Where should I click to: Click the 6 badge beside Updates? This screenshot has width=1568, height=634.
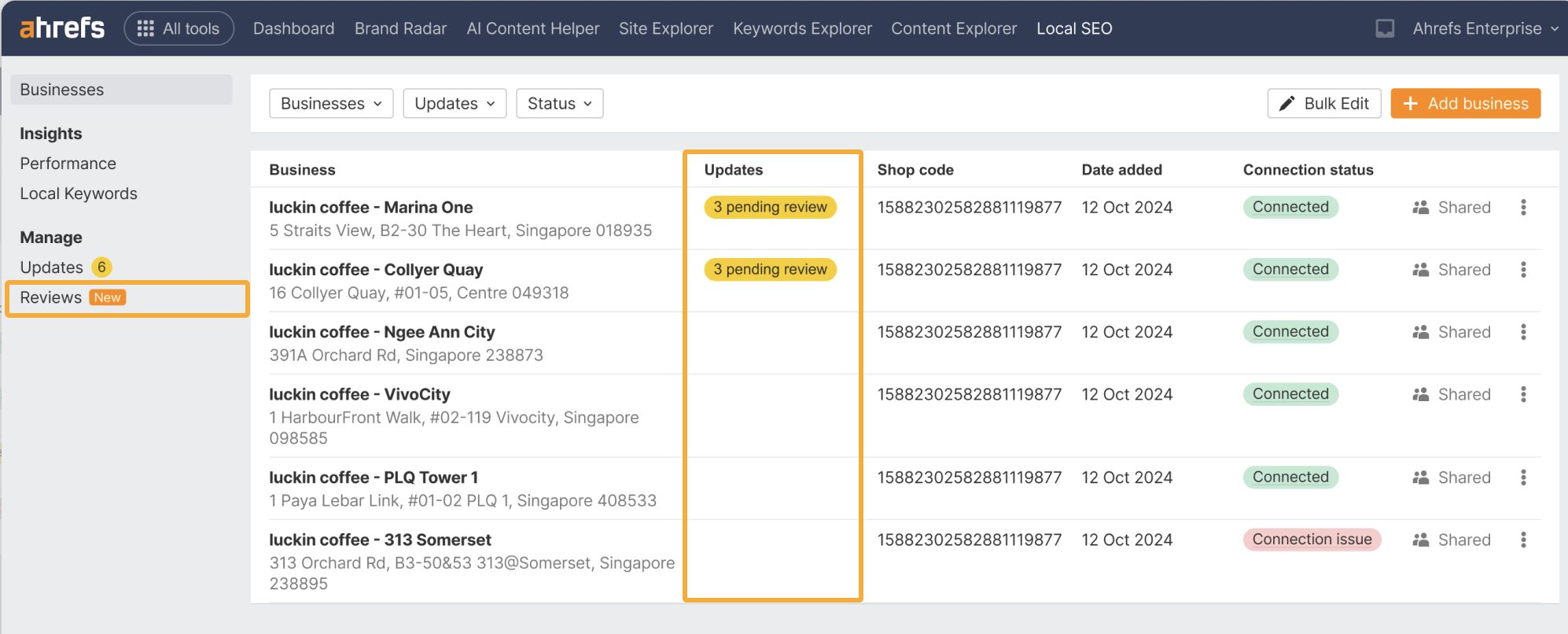click(101, 267)
